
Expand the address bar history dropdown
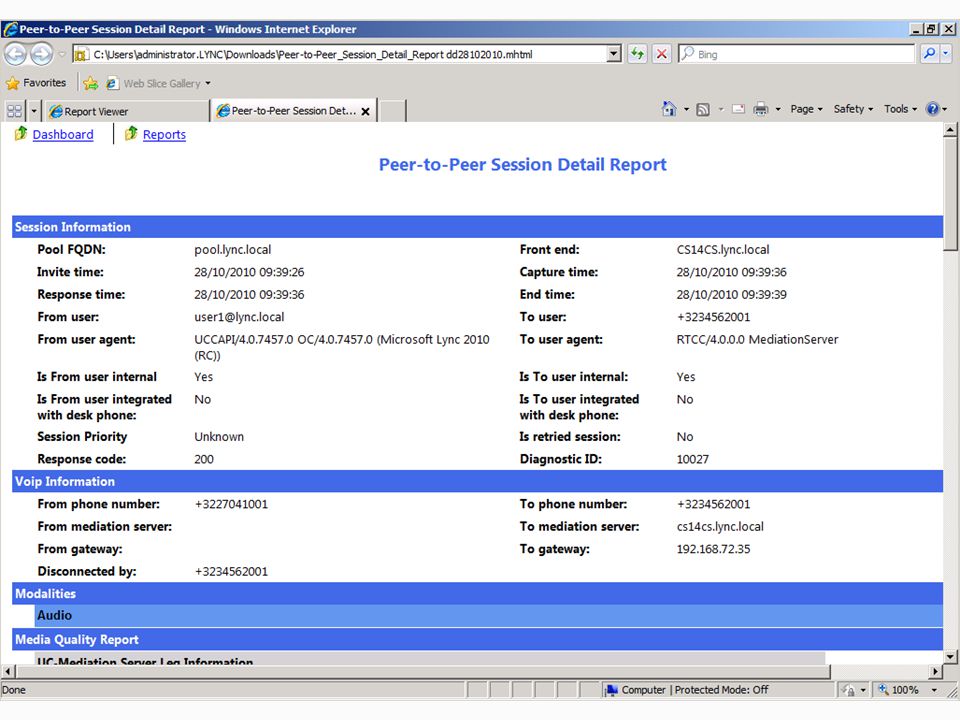tap(614, 54)
